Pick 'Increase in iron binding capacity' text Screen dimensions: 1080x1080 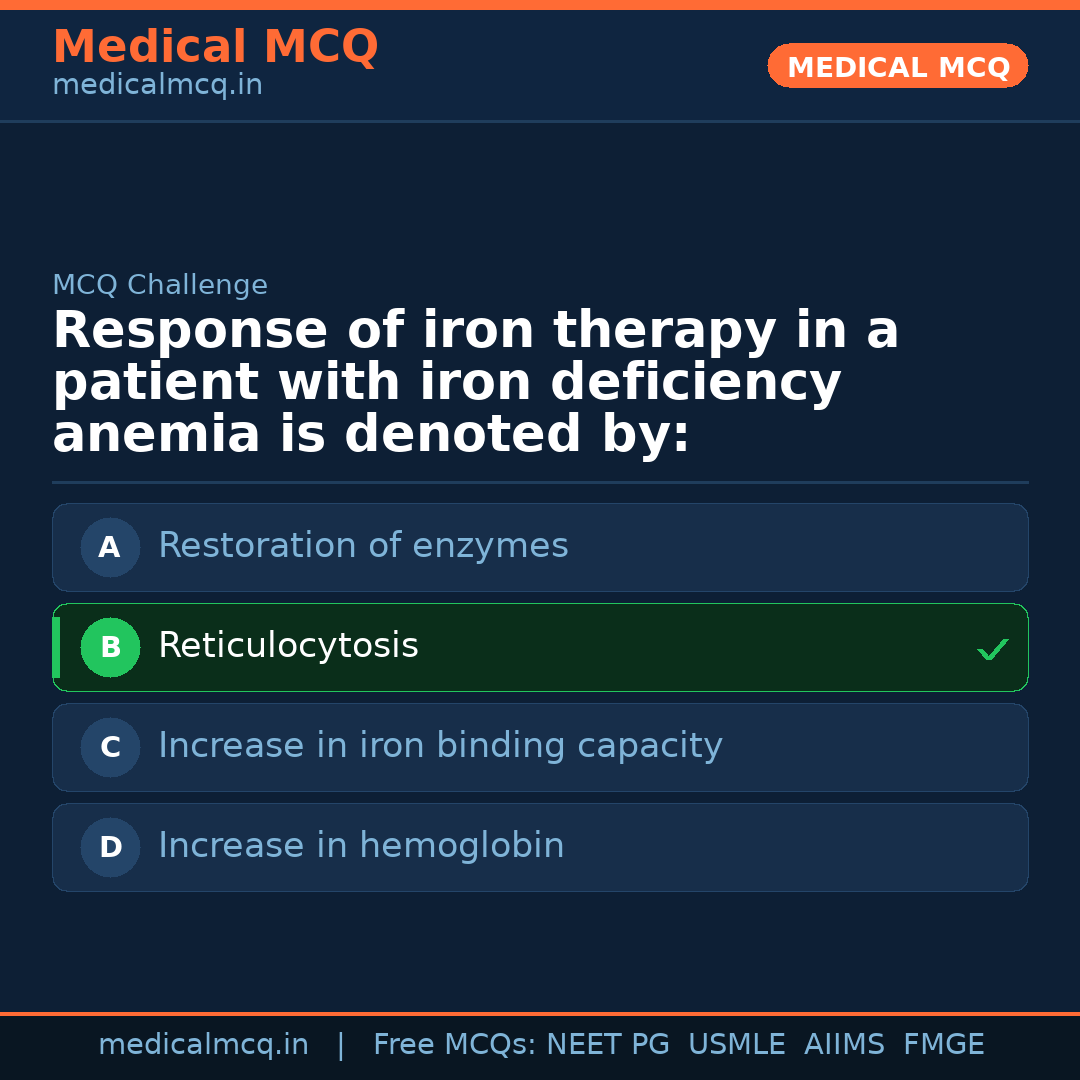[x=440, y=746]
